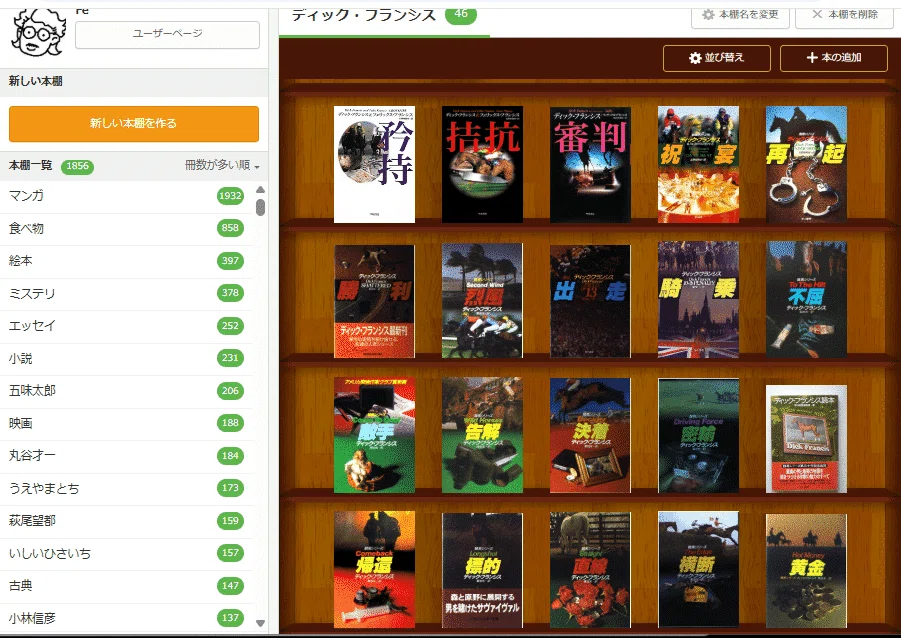The width and height of the screenshot is (901, 638).
Task: Open the 古典 bookshelf
Action: 126,586
